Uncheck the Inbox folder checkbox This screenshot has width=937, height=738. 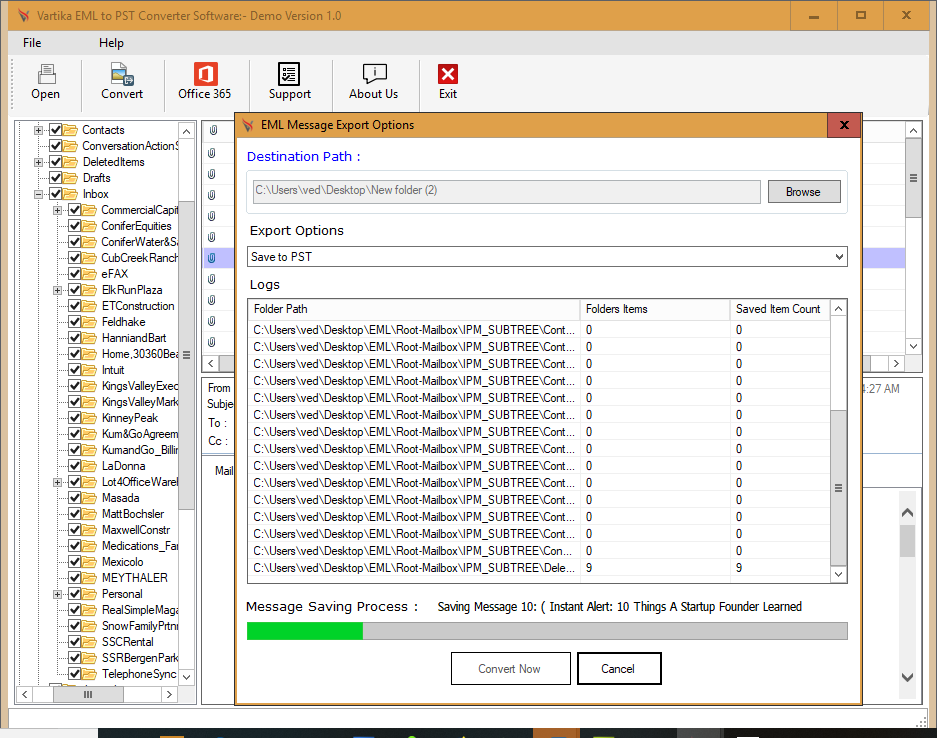56,194
